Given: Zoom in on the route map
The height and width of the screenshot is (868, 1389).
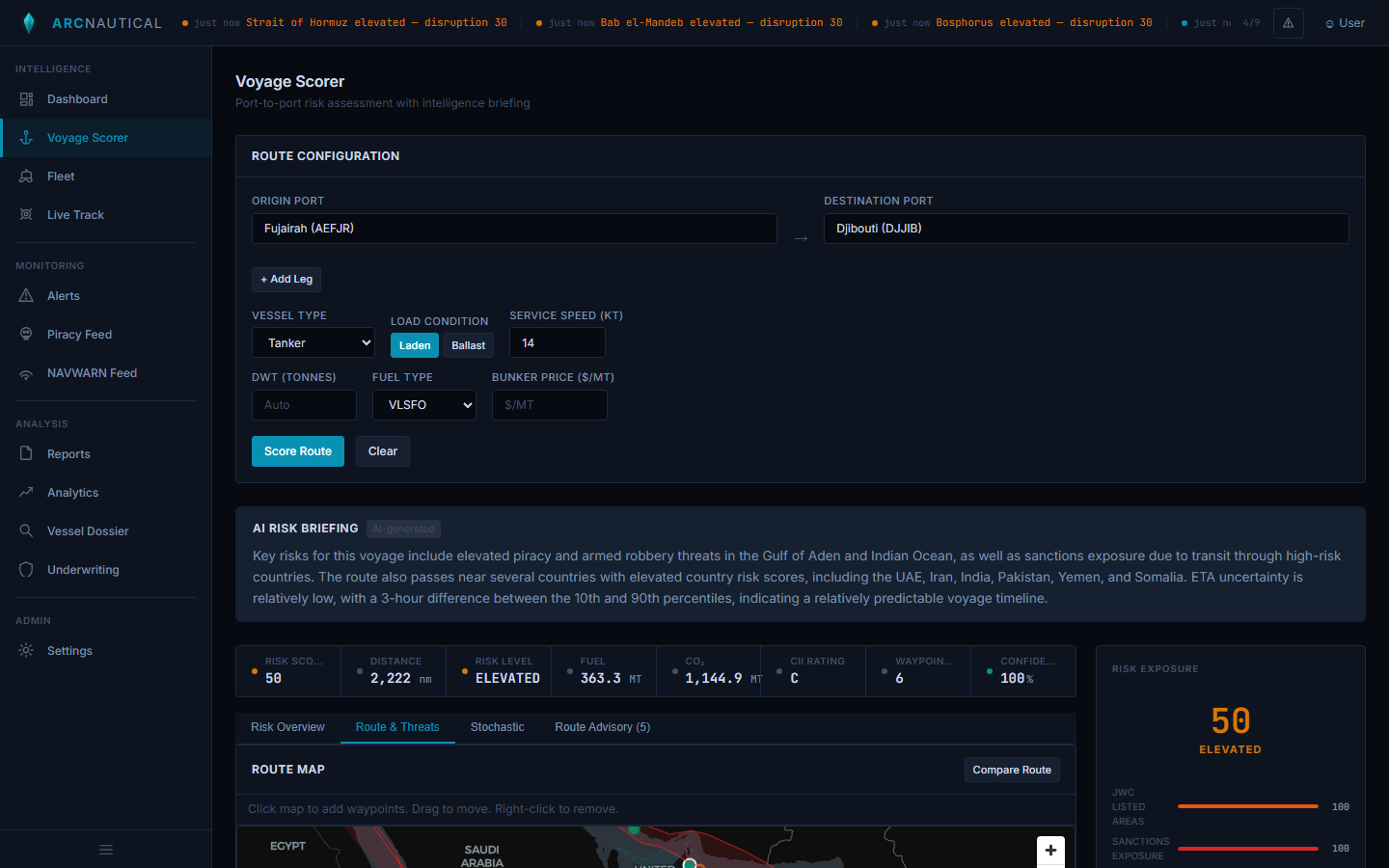Looking at the screenshot, I should coord(1050,850).
